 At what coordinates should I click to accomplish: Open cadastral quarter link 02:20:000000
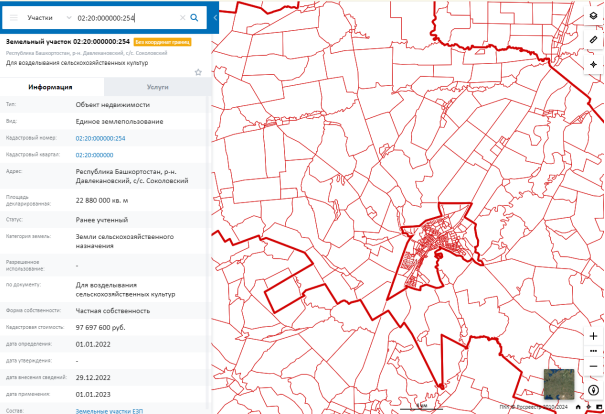coord(94,155)
